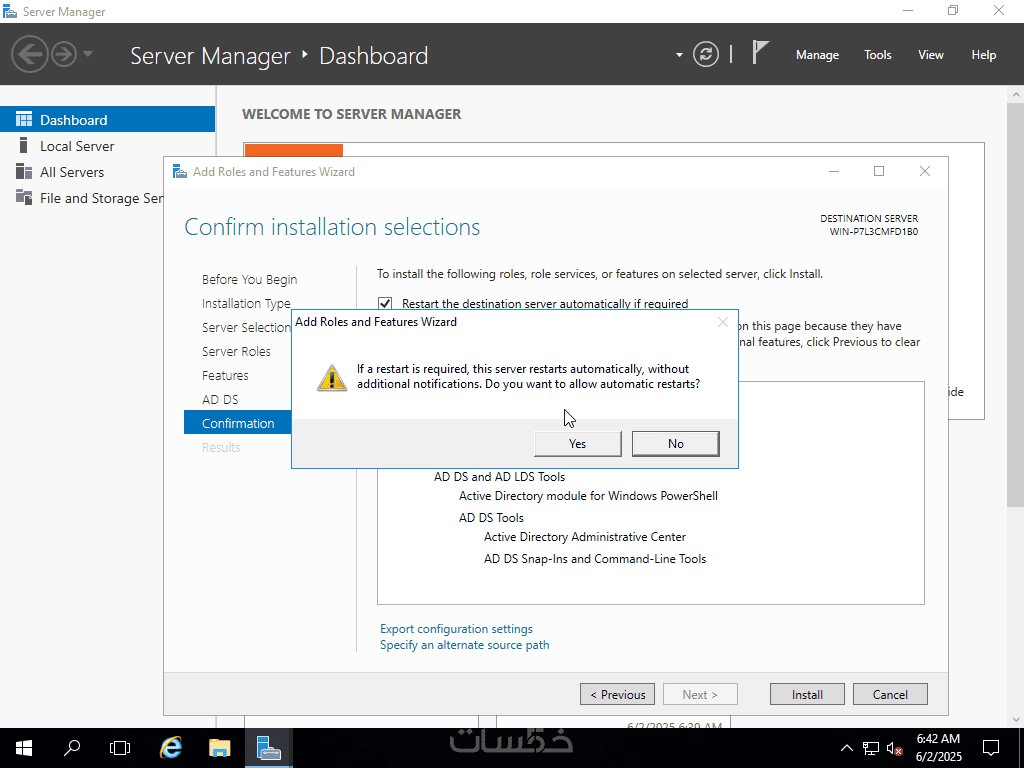Open the Help menu in Server Manager

pyautogui.click(x=984, y=55)
